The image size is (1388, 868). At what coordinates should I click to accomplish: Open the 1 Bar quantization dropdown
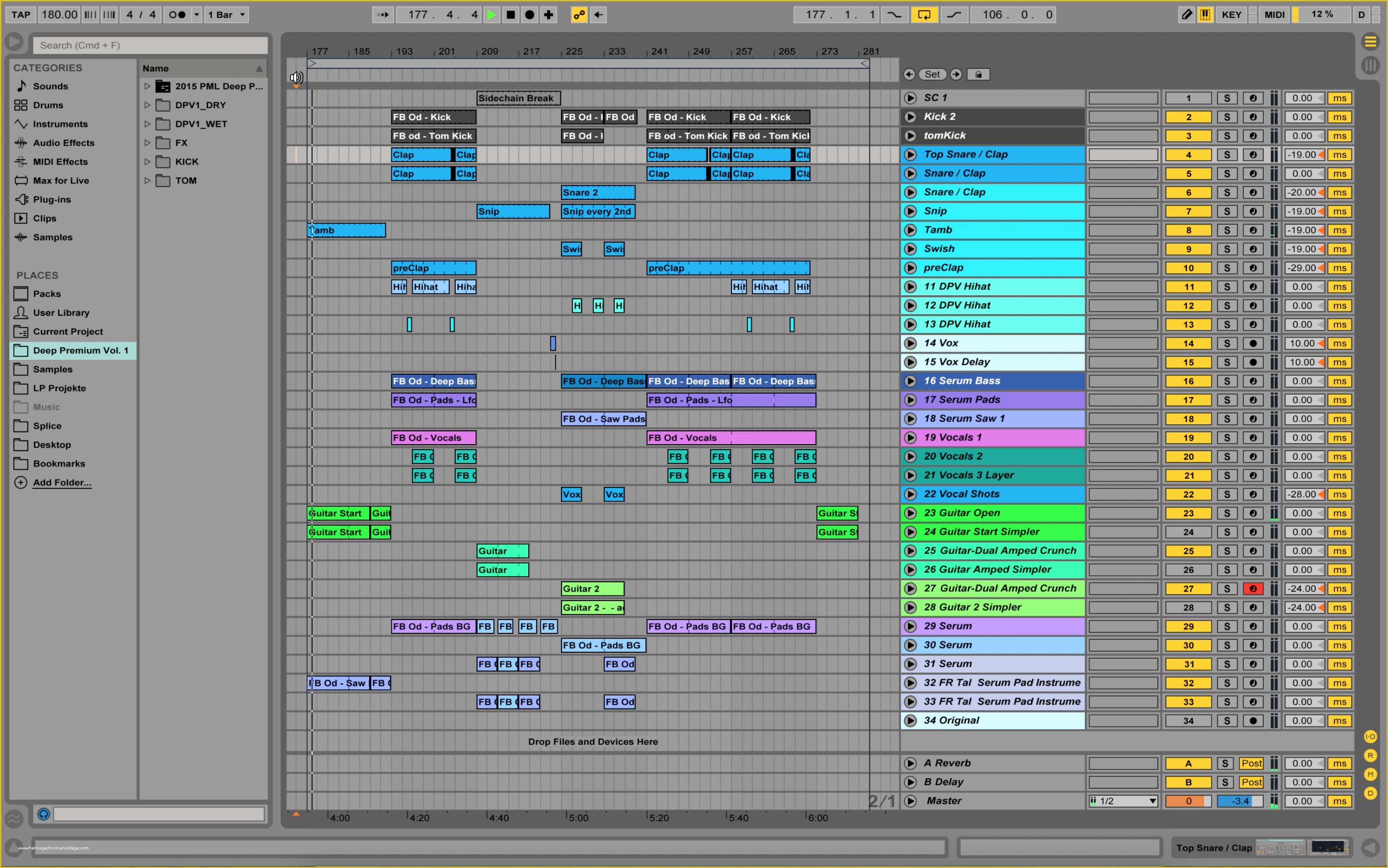(x=227, y=15)
